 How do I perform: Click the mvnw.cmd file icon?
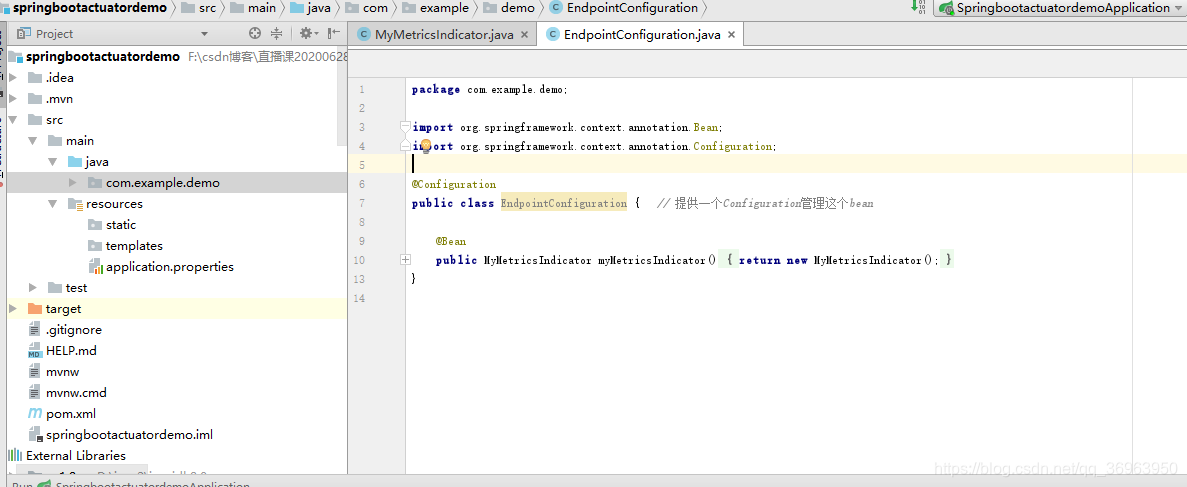coord(35,392)
